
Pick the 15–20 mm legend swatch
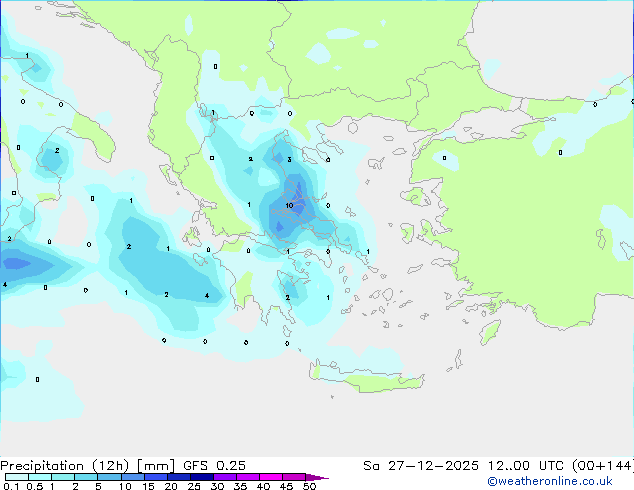pos(156,477)
